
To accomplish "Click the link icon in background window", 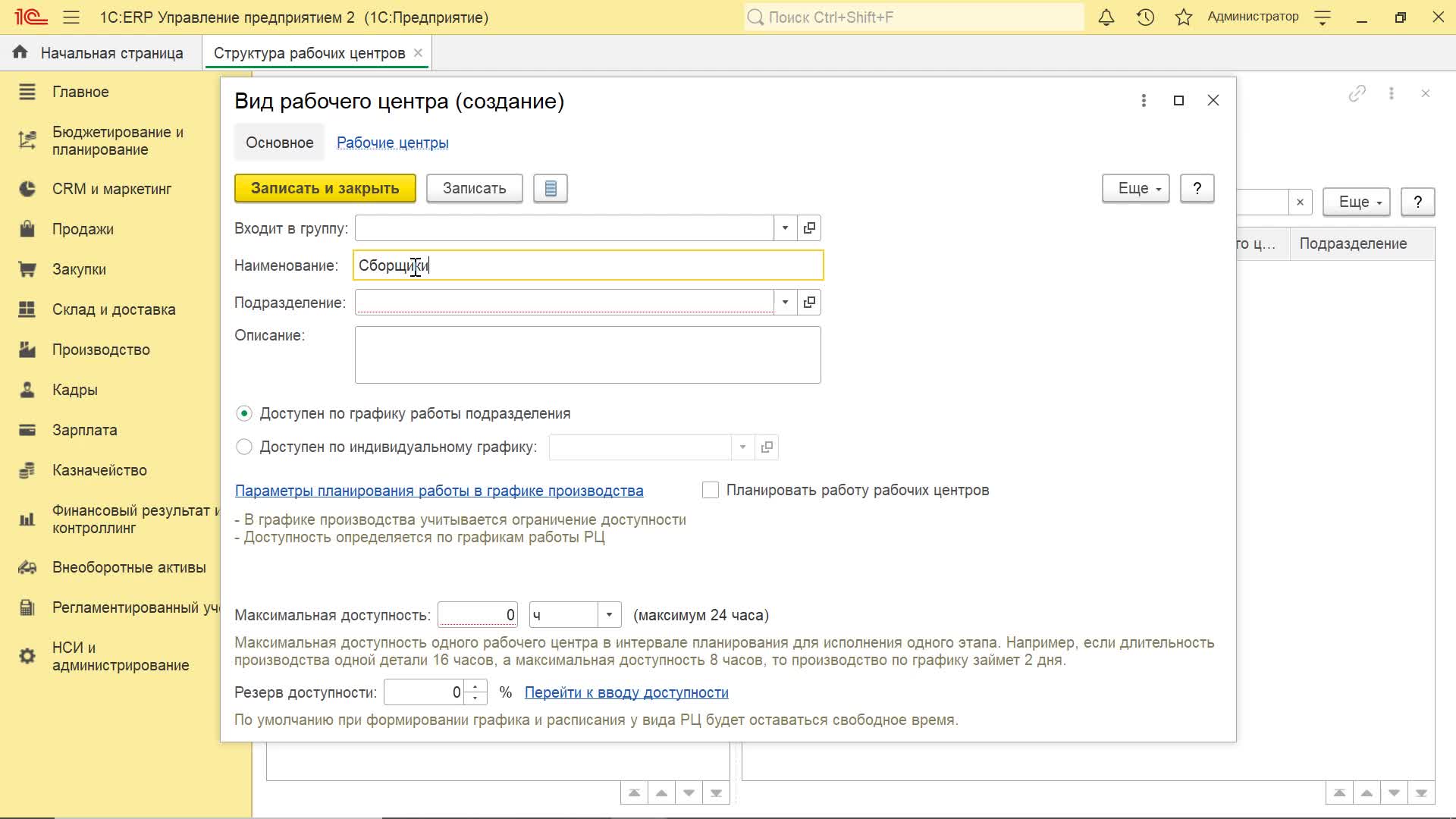I will click(1357, 93).
